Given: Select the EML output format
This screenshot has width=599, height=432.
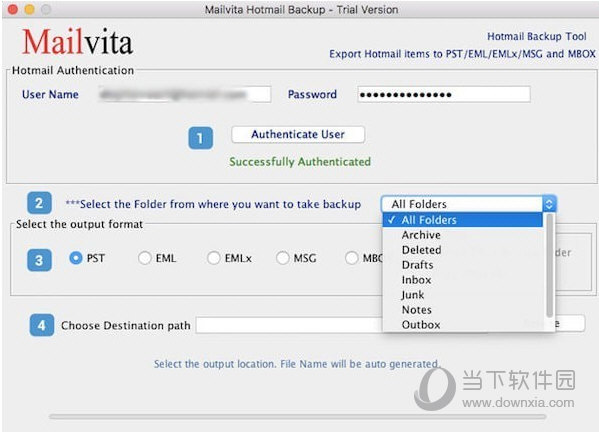Looking at the screenshot, I should tap(144, 258).
